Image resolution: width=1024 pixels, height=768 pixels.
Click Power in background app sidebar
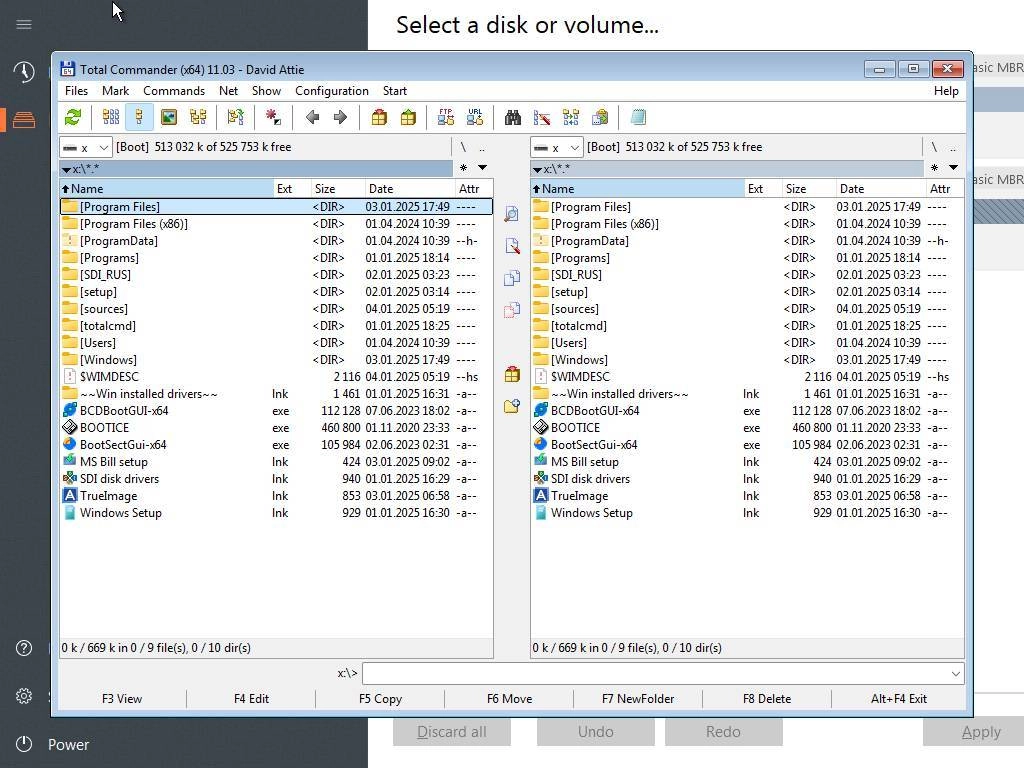click(x=68, y=744)
